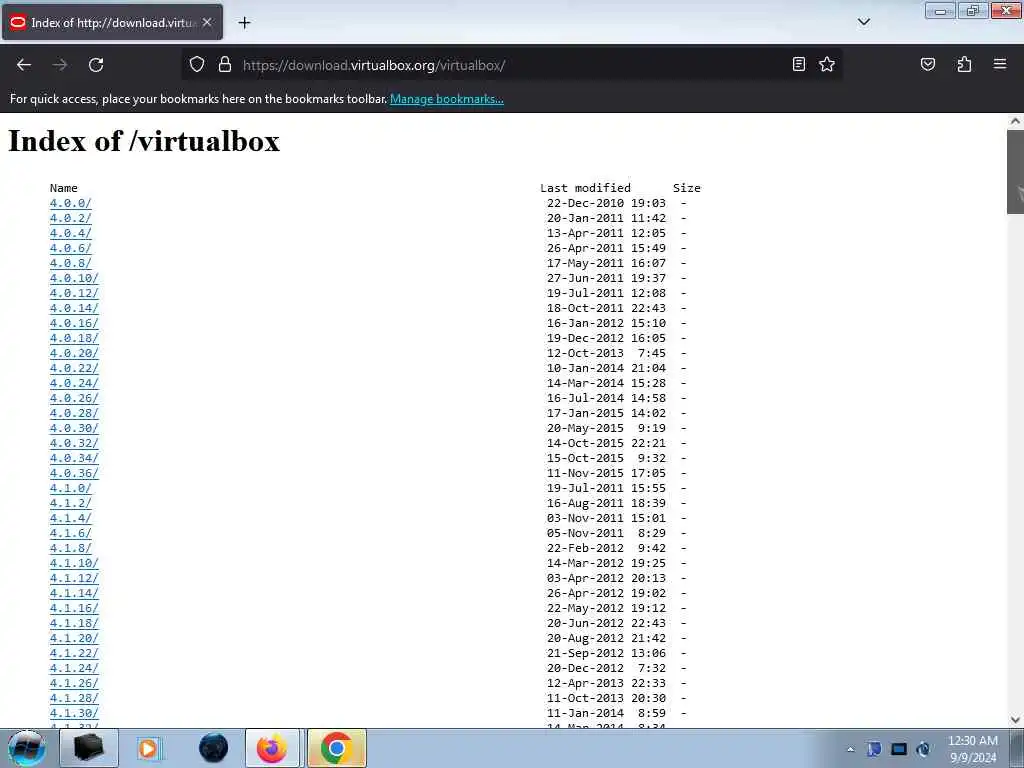
Task: Open the 4.0.22/ directory link
Action: pos(74,368)
